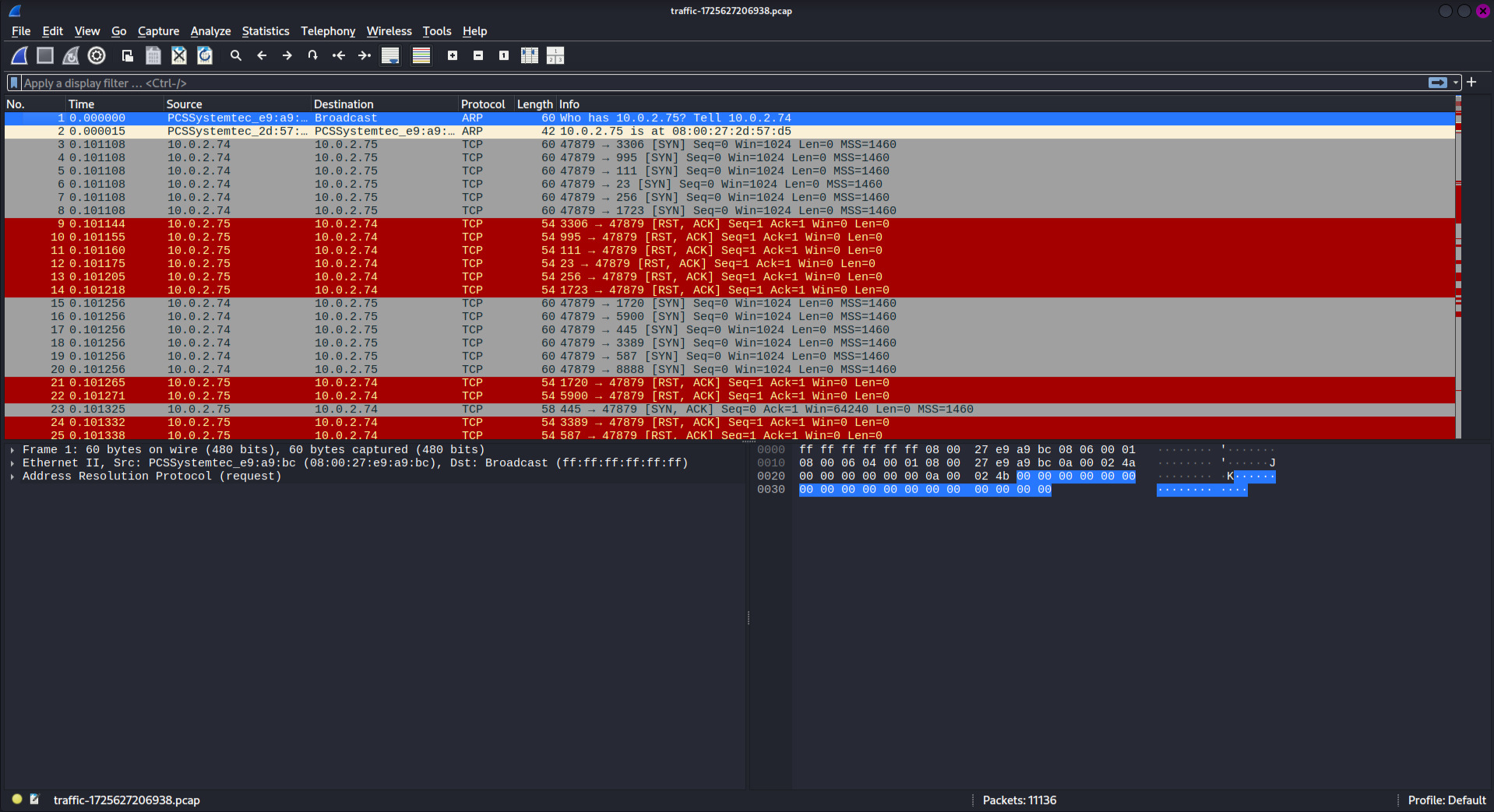Viewport: 1494px width, 812px height.
Task: Click the display filter bookmark icon
Action: pyautogui.click(x=14, y=83)
